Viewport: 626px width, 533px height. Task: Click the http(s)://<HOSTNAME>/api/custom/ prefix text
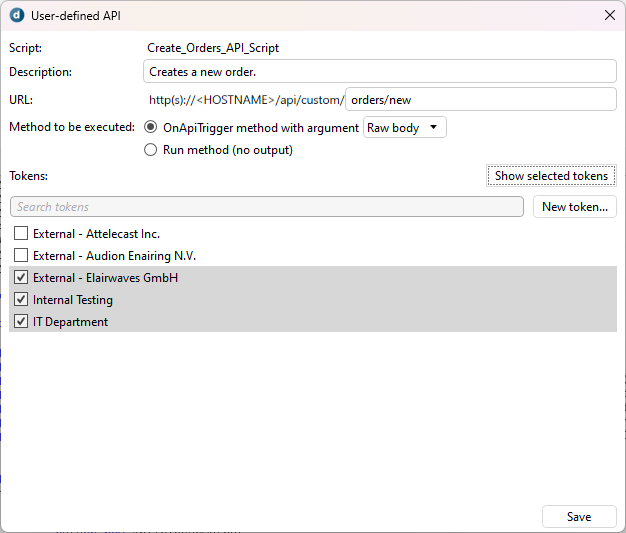pos(246,100)
